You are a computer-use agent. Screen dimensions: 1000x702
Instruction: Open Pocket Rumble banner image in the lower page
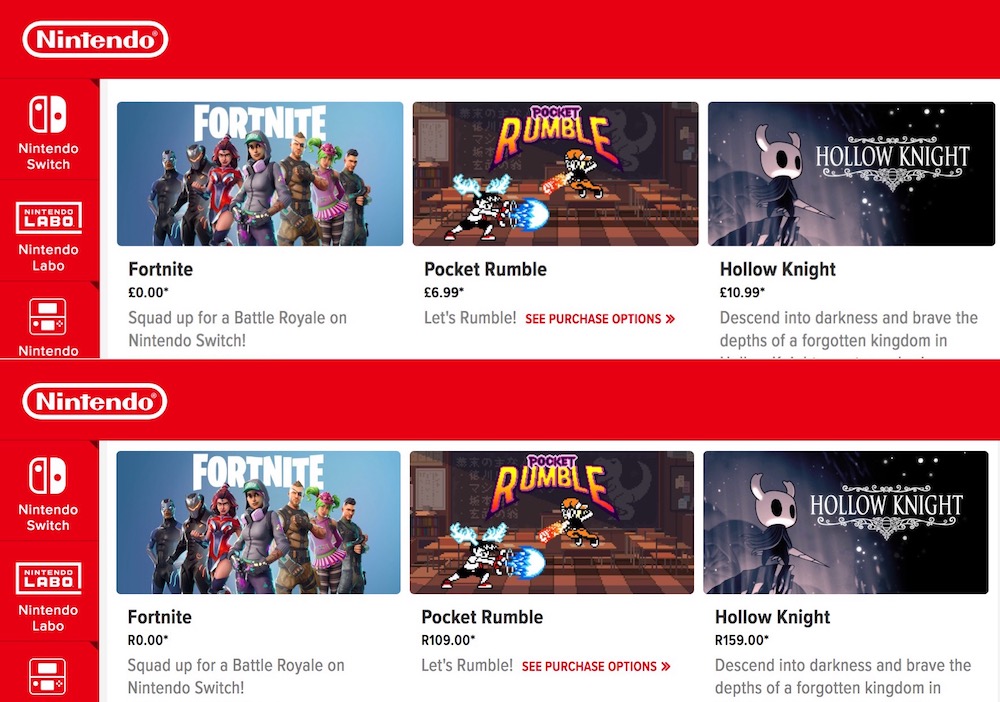pyautogui.click(x=552, y=523)
